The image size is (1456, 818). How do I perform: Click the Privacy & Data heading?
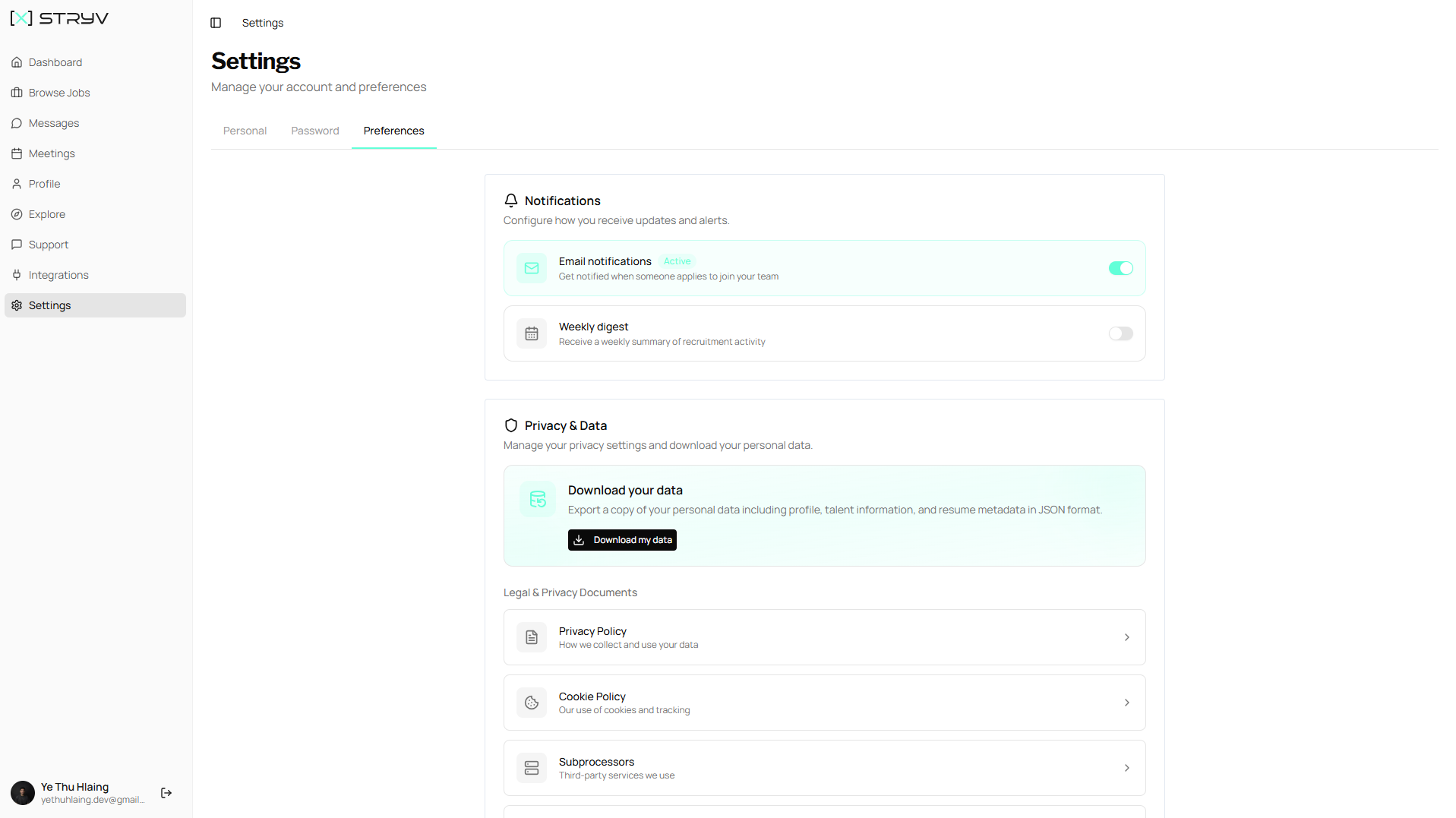(566, 425)
